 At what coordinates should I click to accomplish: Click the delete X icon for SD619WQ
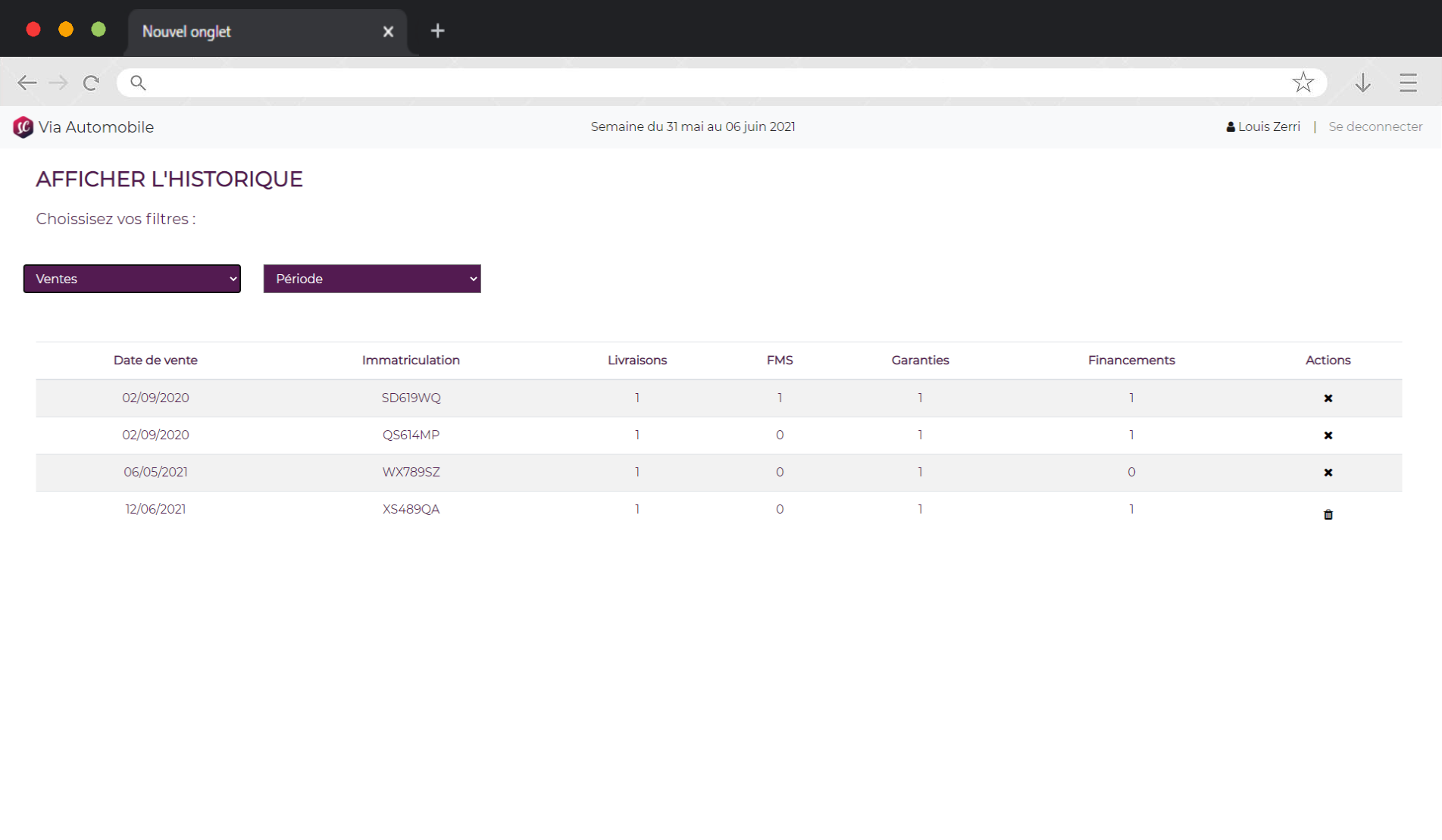click(1328, 398)
